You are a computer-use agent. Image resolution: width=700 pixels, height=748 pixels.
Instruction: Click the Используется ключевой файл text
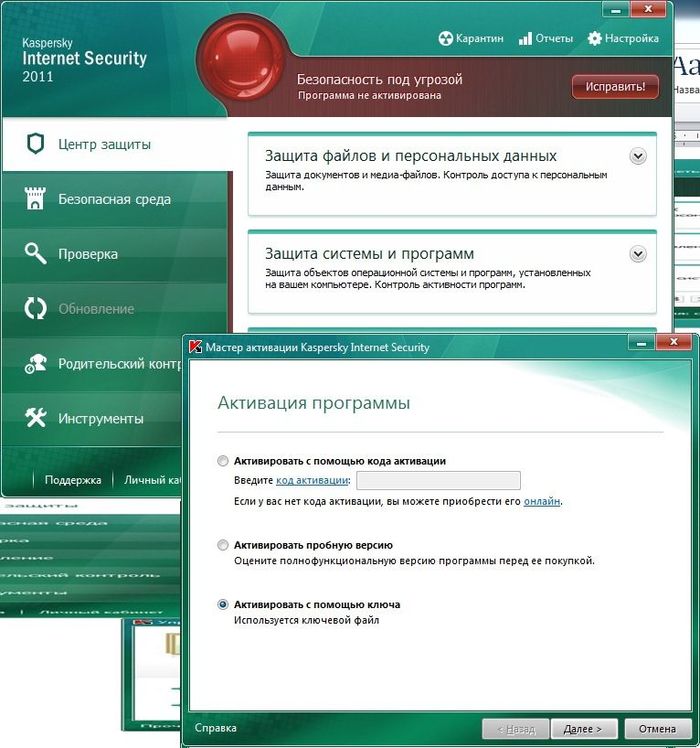click(x=306, y=621)
